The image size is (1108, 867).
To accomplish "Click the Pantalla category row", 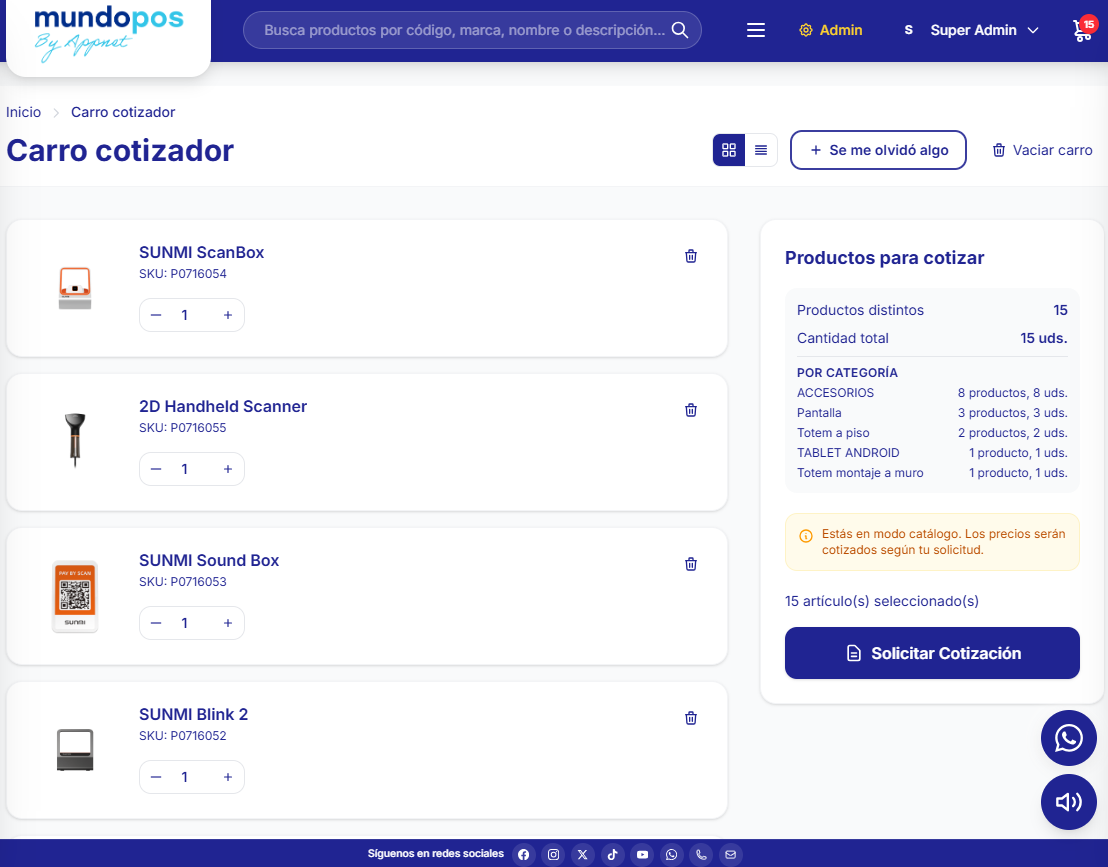I will point(932,413).
